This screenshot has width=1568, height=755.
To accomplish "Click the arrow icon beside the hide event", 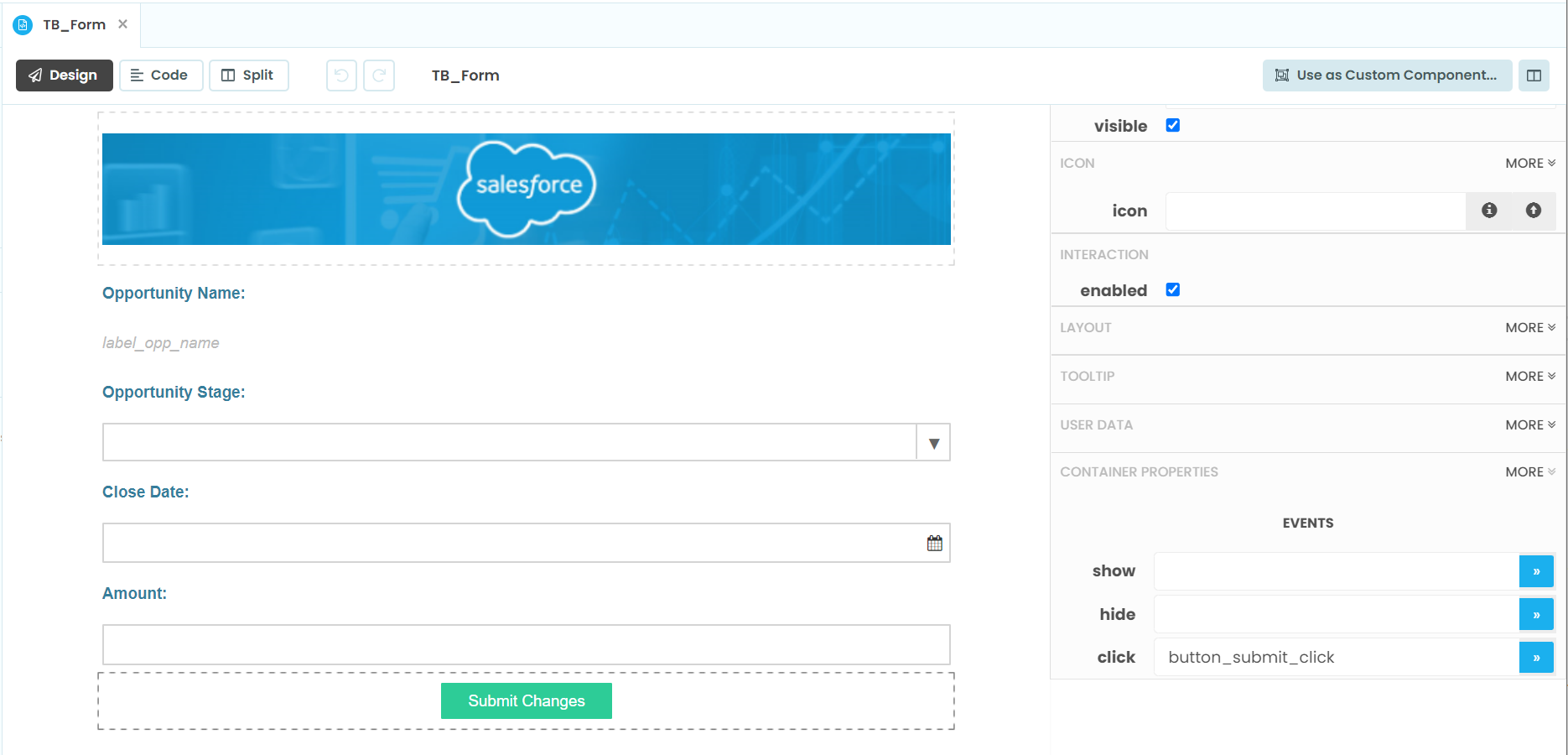I will tap(1536, 613).
